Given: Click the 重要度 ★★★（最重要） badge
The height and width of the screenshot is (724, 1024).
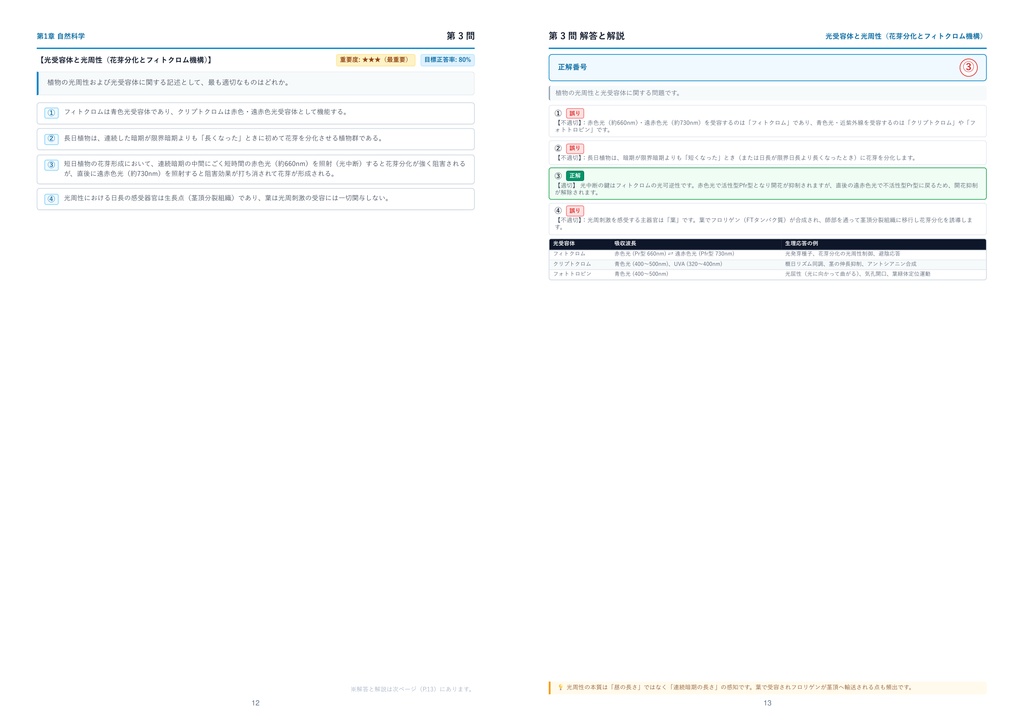Looking at the screenshot, I should click(376, 59).
